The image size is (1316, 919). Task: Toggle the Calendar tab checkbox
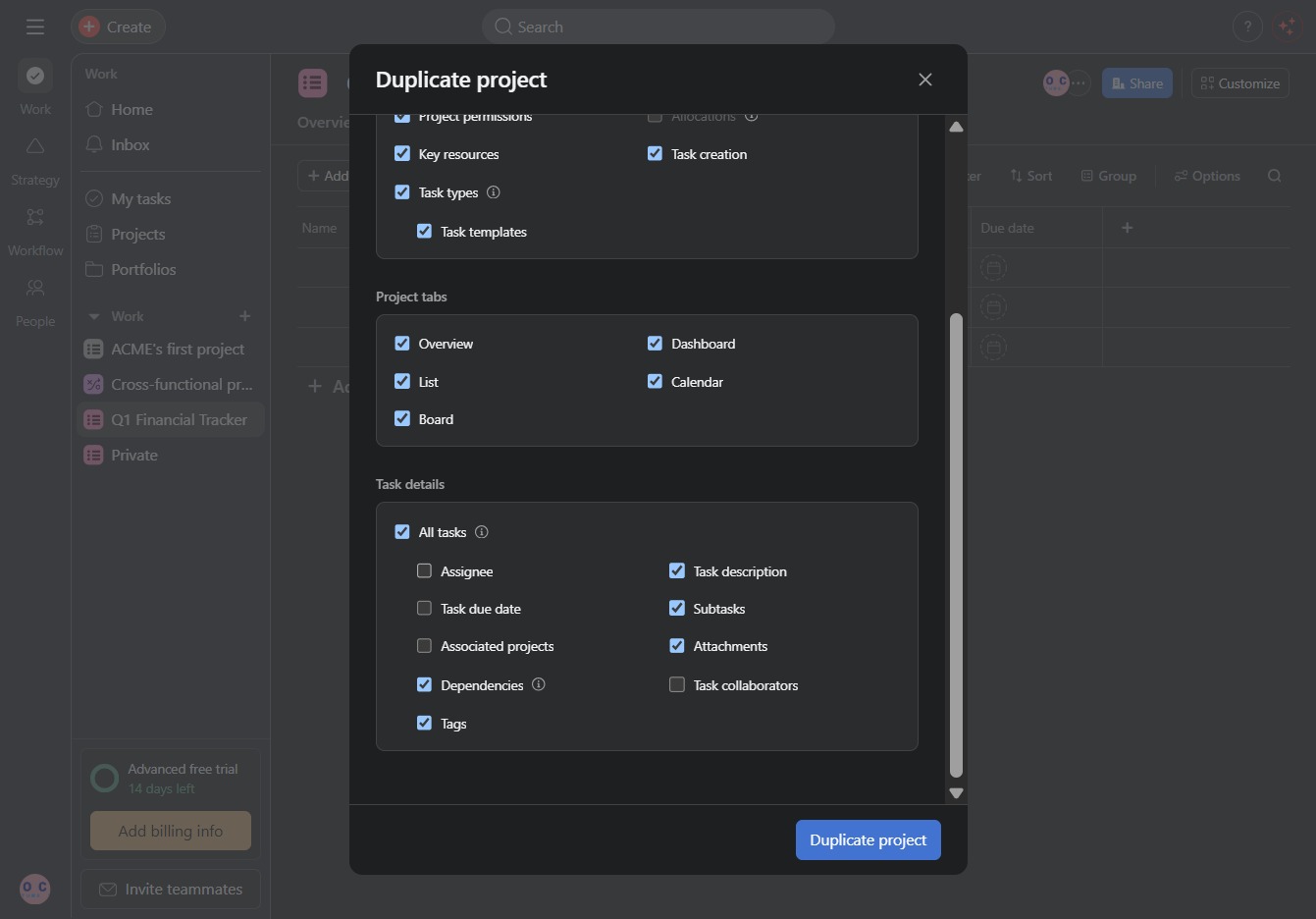[655, 381]
